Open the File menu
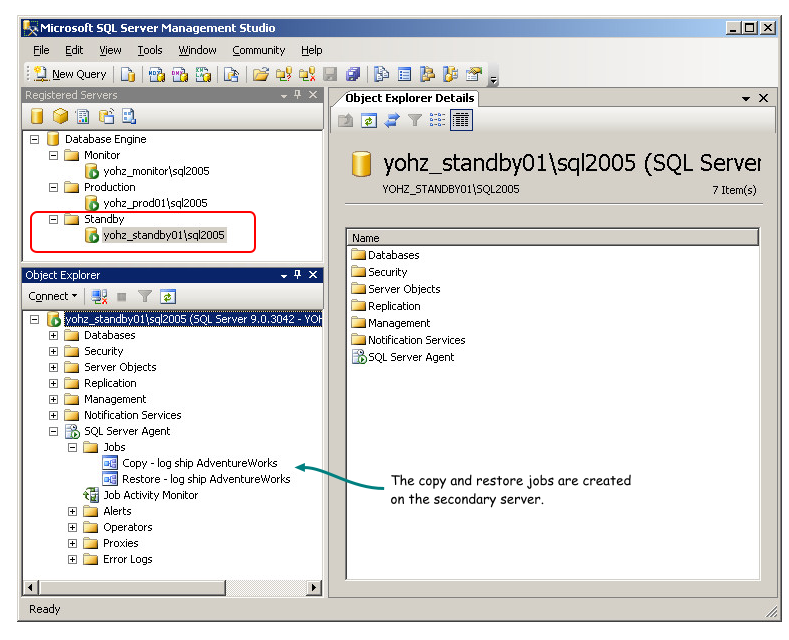789x640 pixels. [x=41, y=50]
